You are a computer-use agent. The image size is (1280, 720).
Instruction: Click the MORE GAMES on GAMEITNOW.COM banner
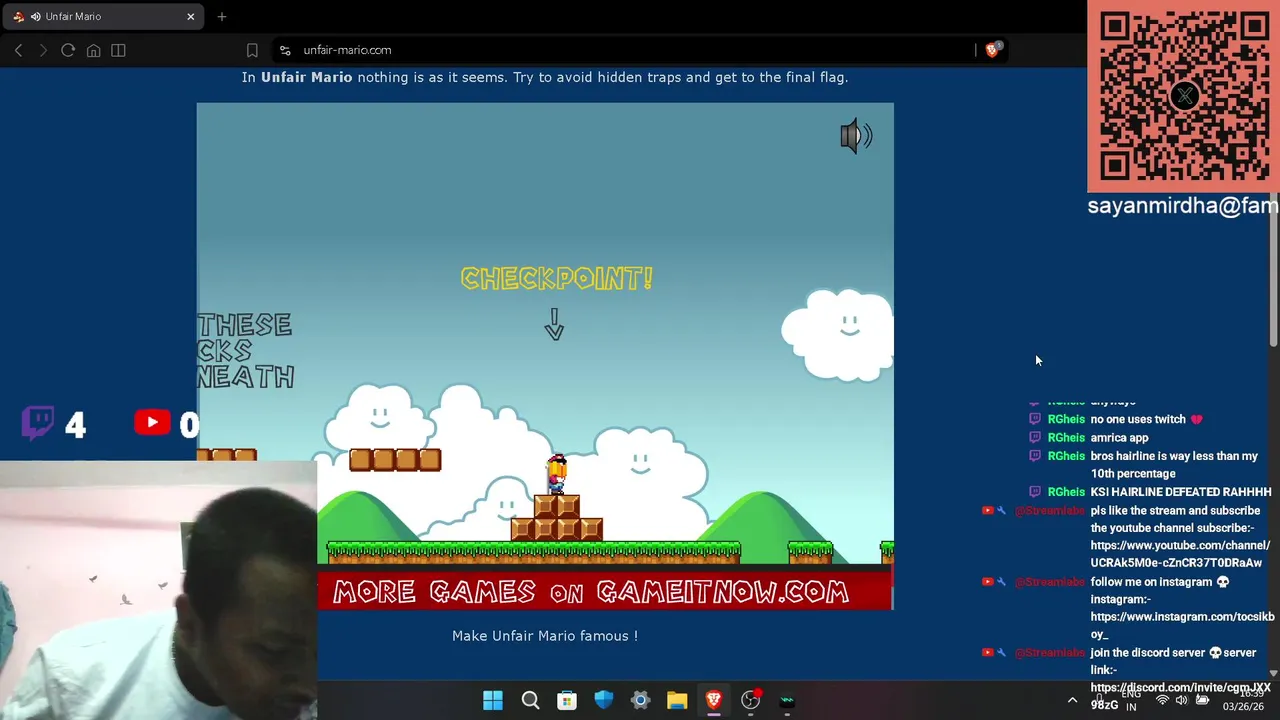click(x=605, y=592)
